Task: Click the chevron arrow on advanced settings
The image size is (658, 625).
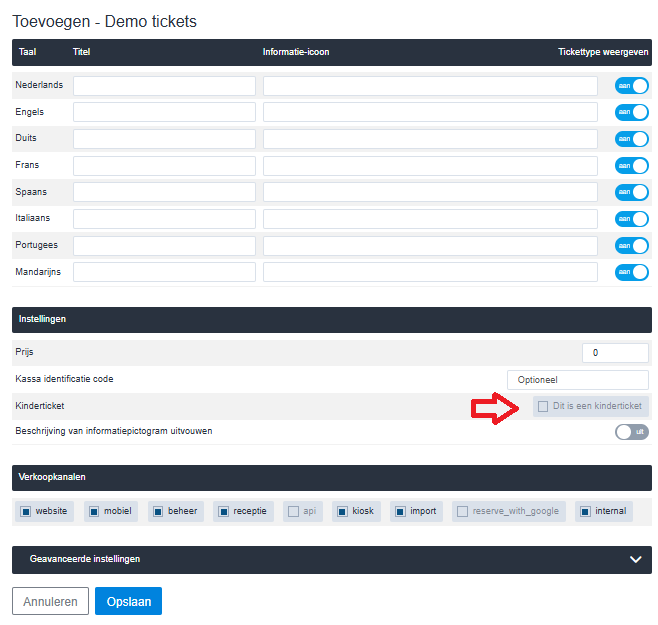Action: click(635, 560)
